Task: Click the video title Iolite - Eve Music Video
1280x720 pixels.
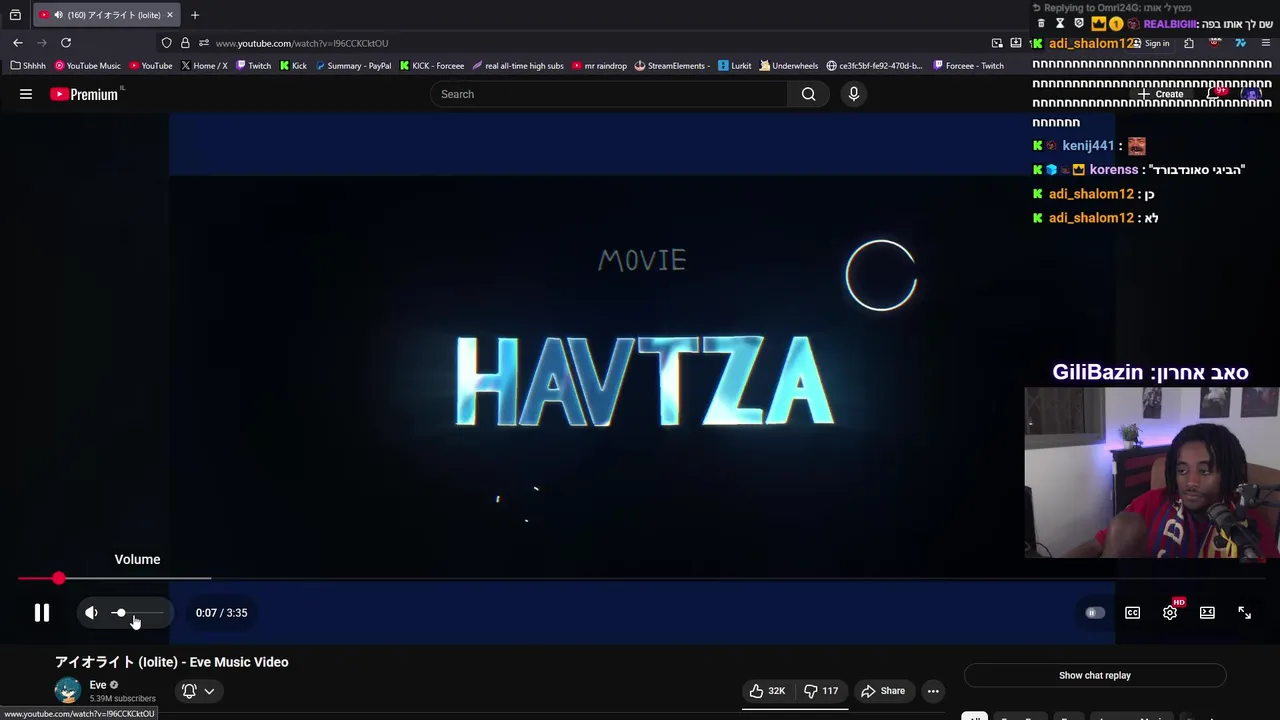Action: (172, 662)
